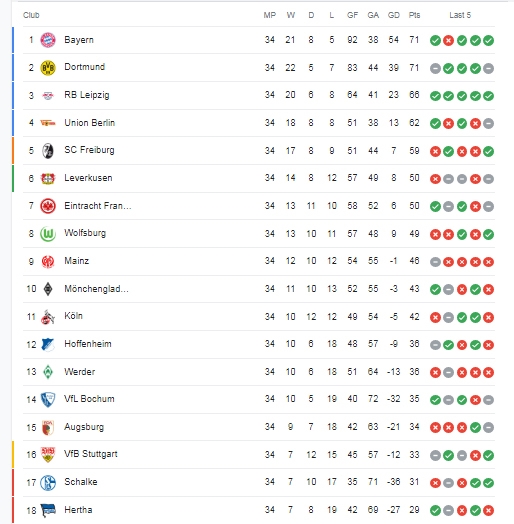This screenshot has height=524, width=514.
Task: Click the Hertha flag logo
Action: point(48,510)
